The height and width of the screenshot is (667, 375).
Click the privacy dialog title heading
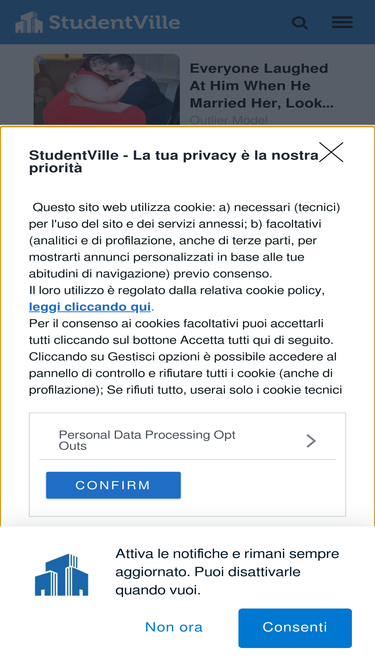pos(174,161)
